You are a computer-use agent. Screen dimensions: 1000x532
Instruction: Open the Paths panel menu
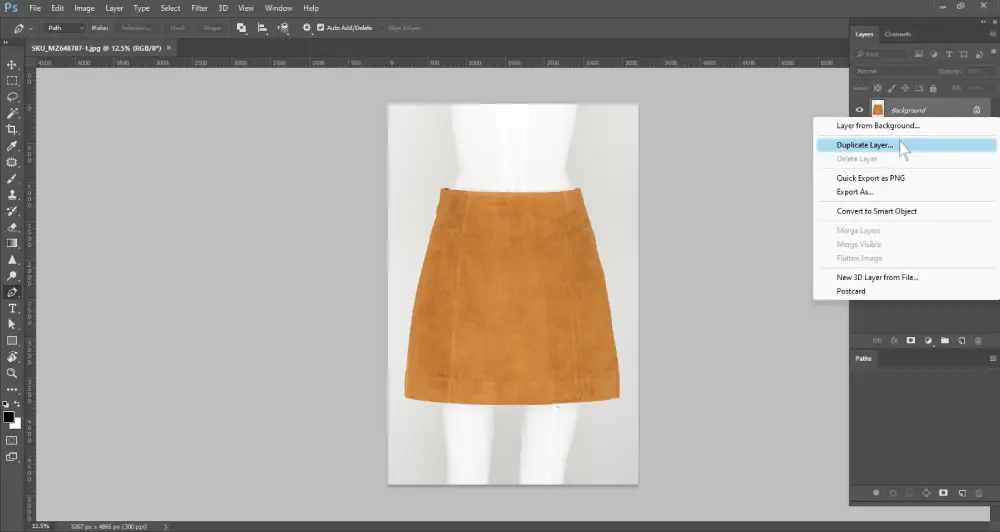(x=992, y=358)
